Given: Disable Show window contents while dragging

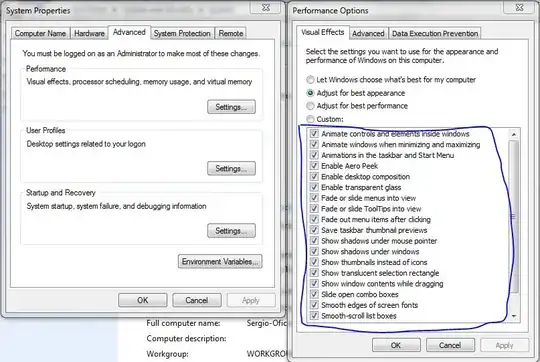Looking at the screenshot, I should point(314,283).
